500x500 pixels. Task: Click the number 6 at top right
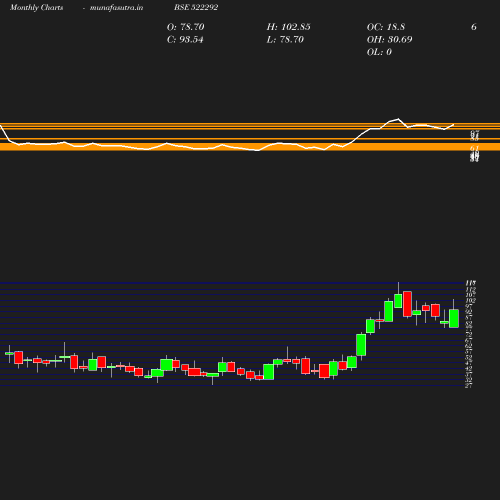click(x=474, y=27)
